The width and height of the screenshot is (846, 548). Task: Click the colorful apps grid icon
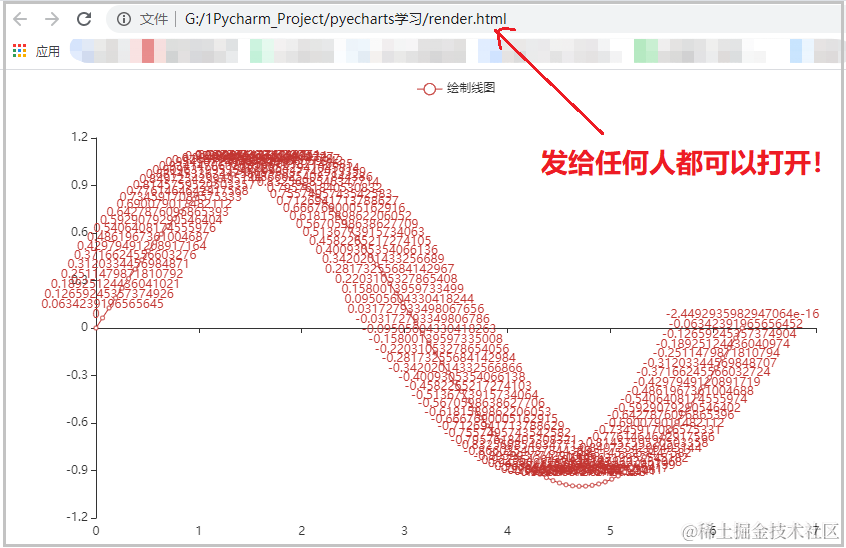point(19,51)
